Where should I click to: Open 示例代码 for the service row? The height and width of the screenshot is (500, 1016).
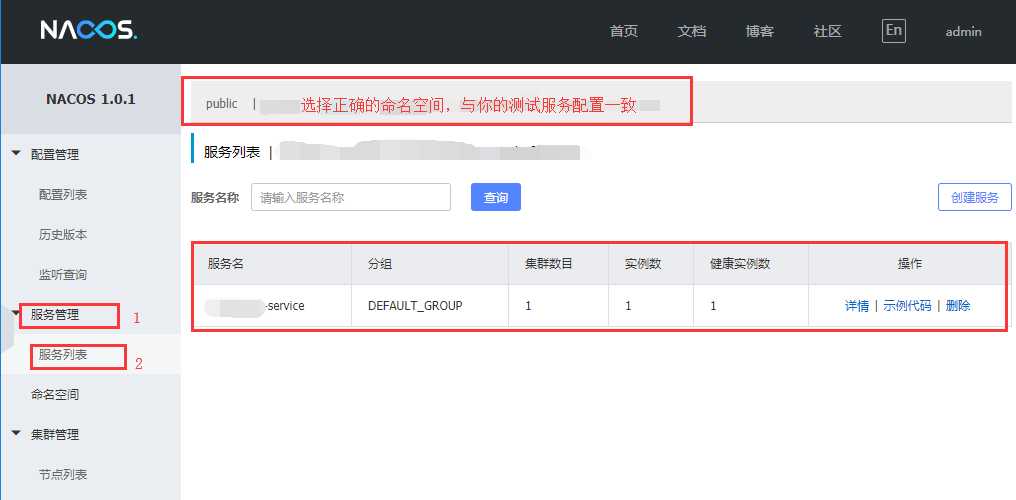pos(907,306)
